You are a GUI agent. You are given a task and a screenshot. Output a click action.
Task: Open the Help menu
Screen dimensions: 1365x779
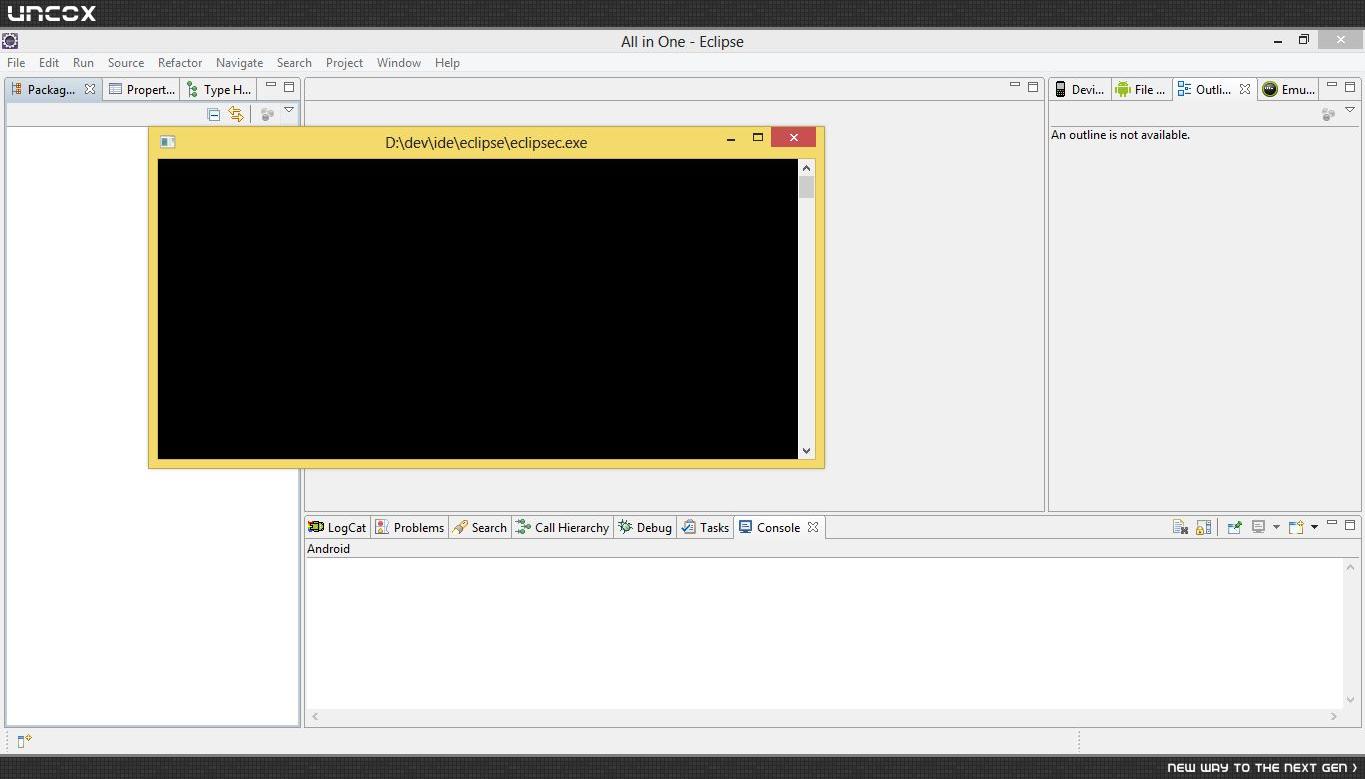click(447, 62)
